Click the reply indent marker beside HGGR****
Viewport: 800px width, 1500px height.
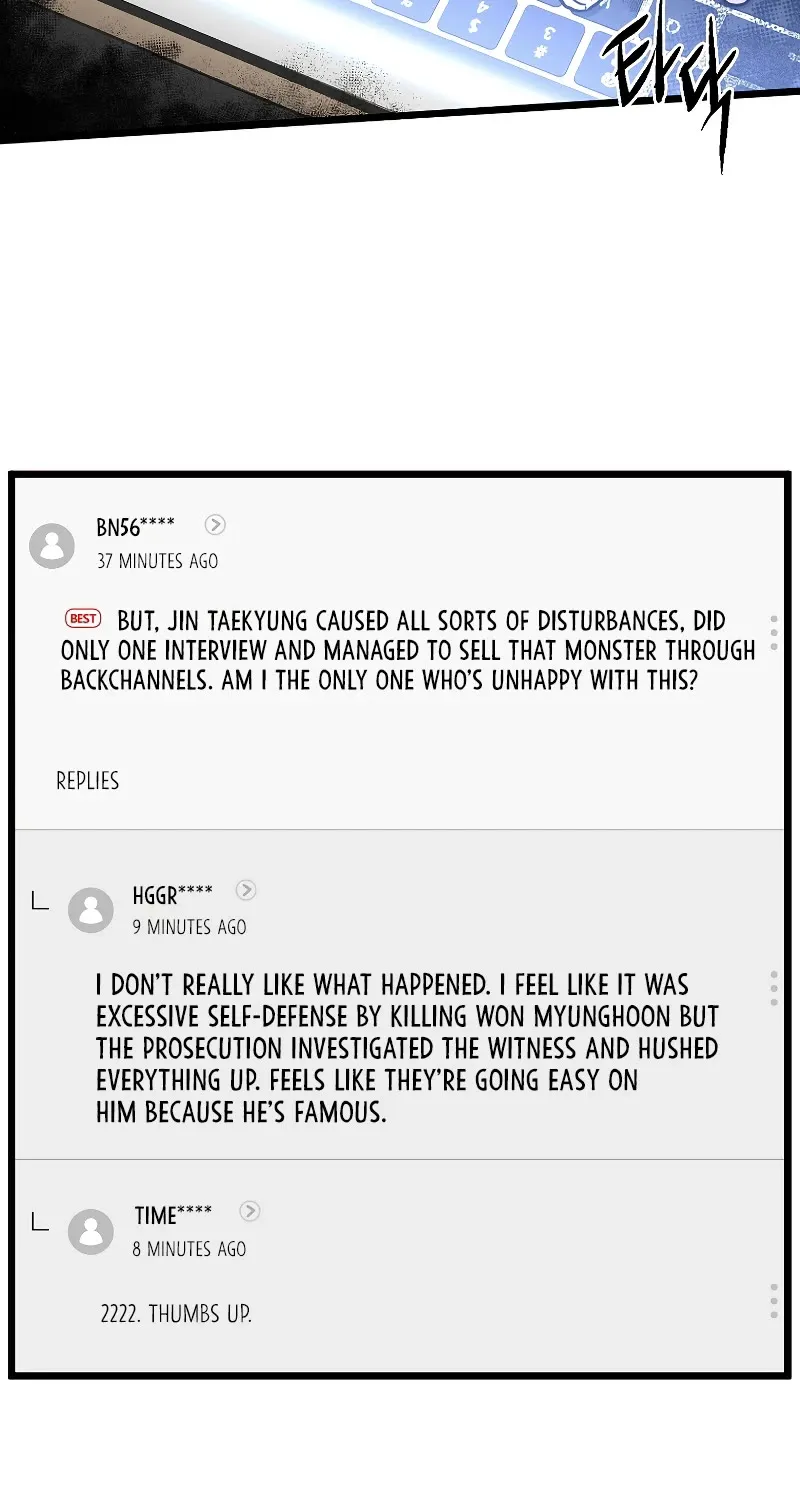(x=40, y=901)
